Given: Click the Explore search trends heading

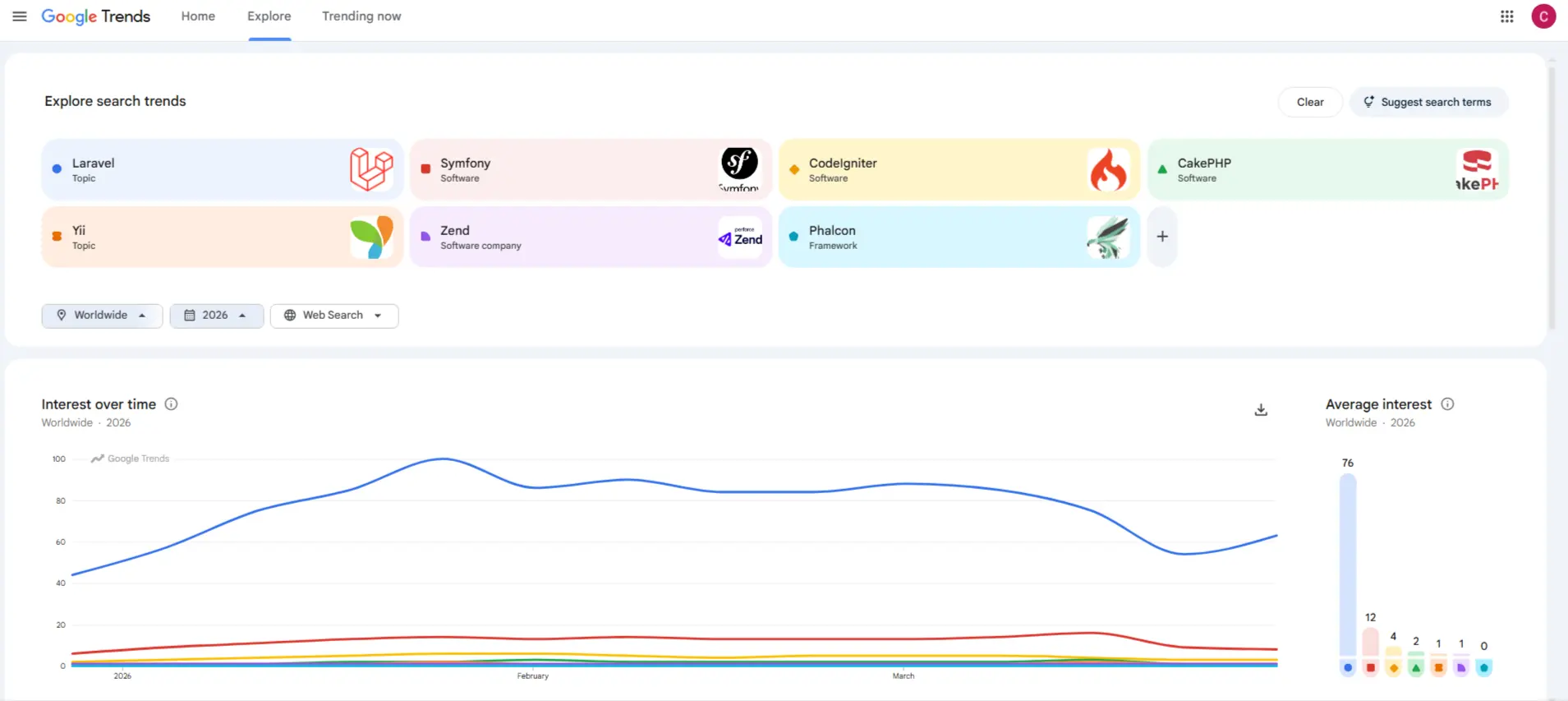Looking at the screenshot, I should (x=115, y=101).
